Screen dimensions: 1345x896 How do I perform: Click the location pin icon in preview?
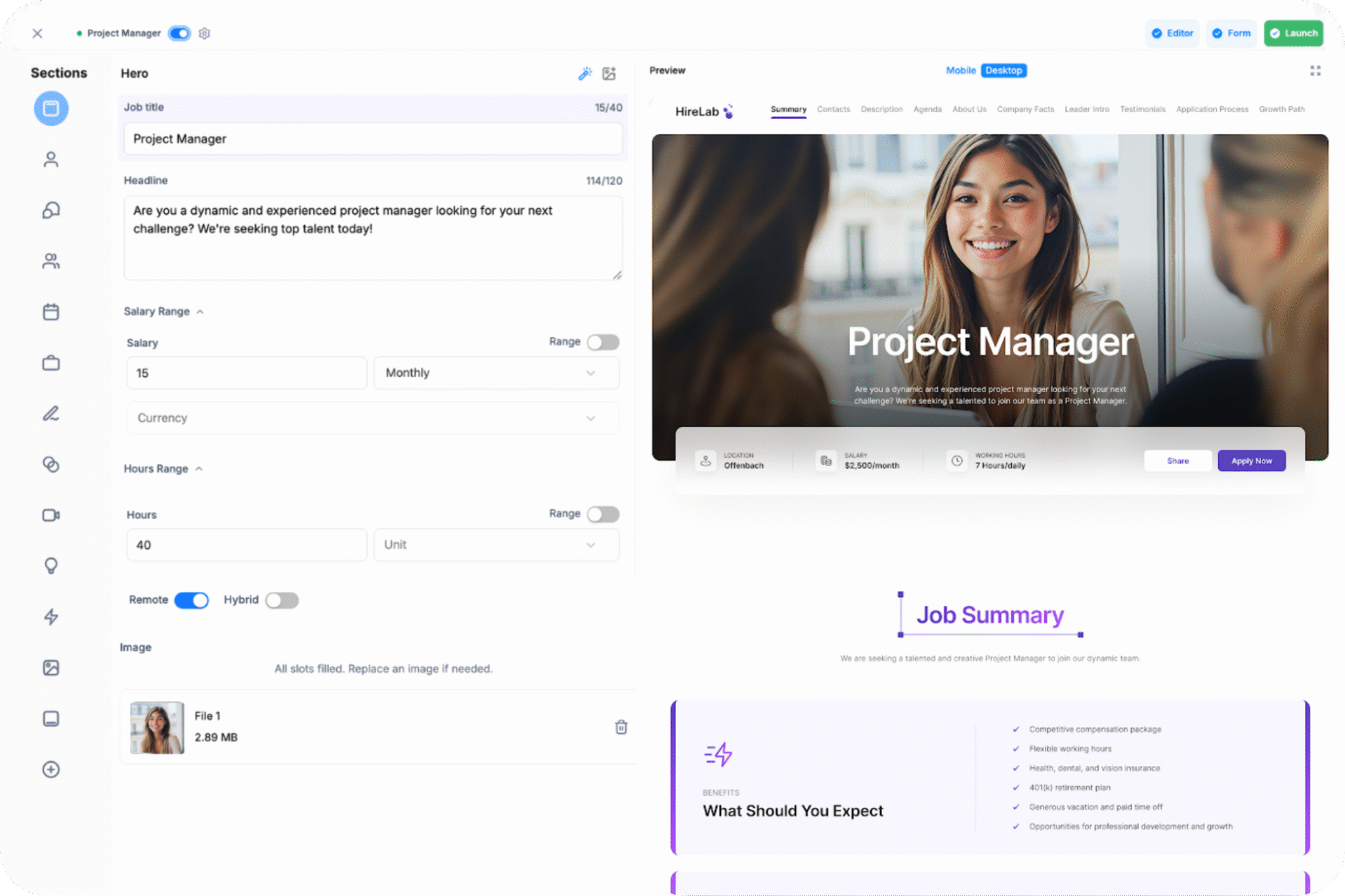(705, 461)
